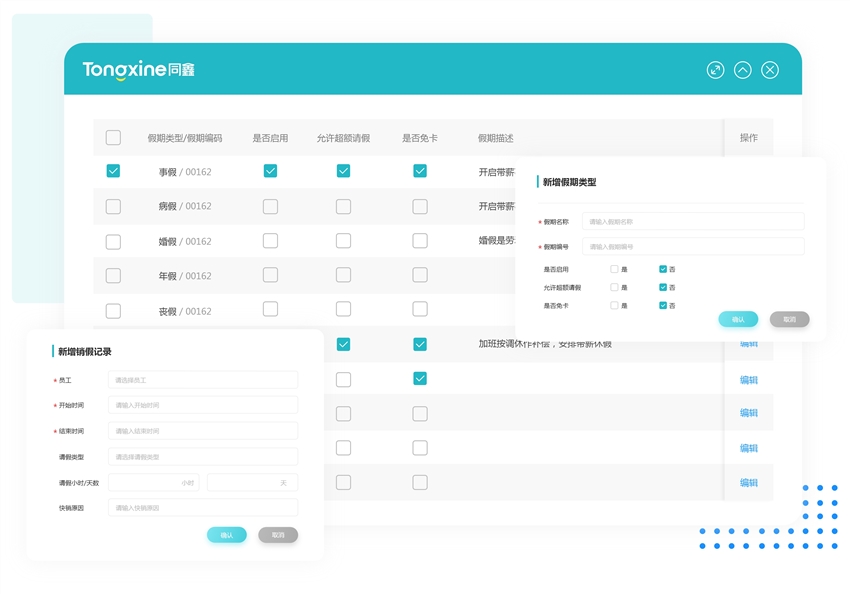Viewport: 850px width, 594px height.
Task: Toggle the select-all checkbox in table header
Action: click(x=113, y=137)
